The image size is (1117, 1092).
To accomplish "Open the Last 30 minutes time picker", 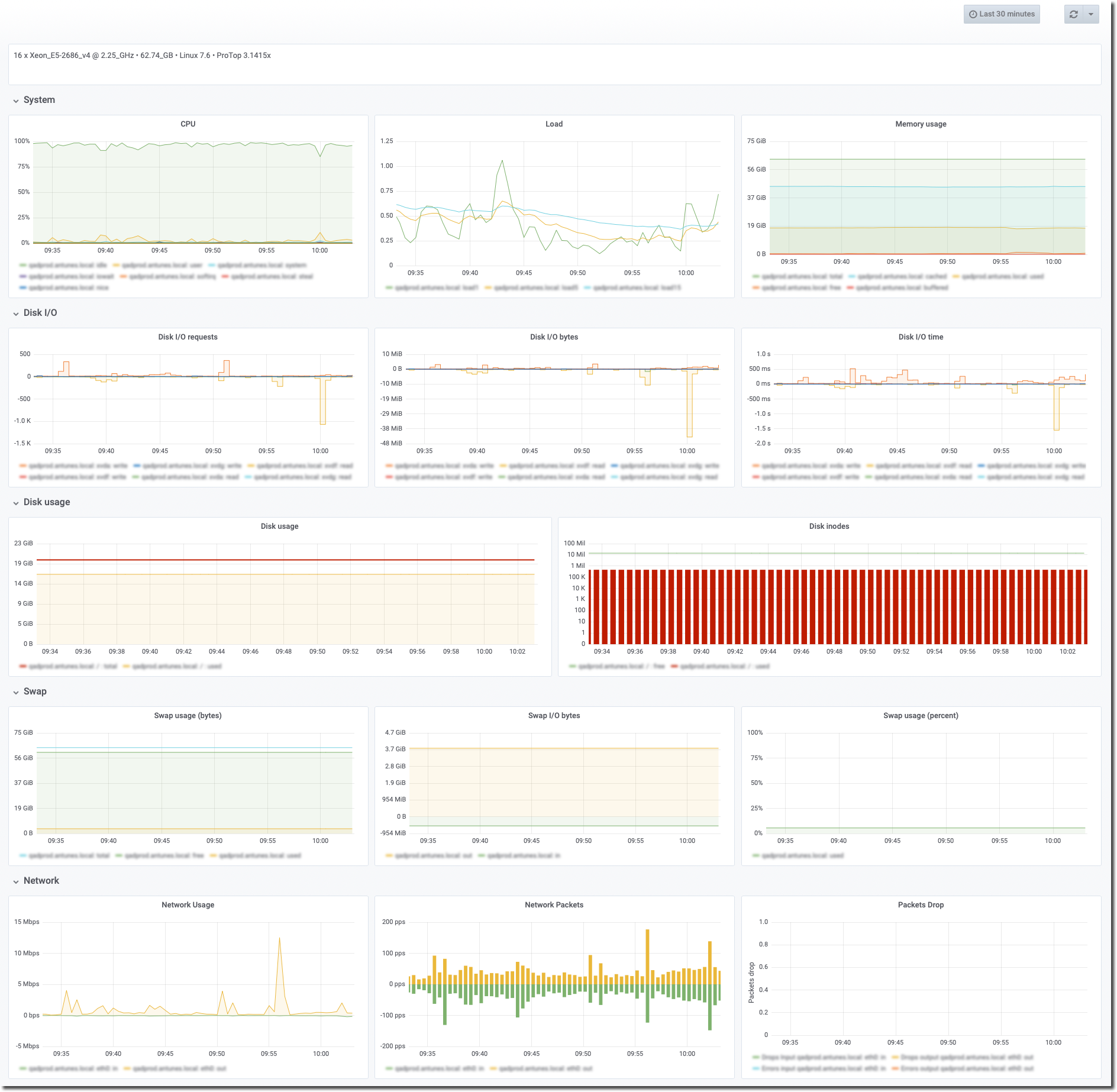I will [x=1001, y=14].
